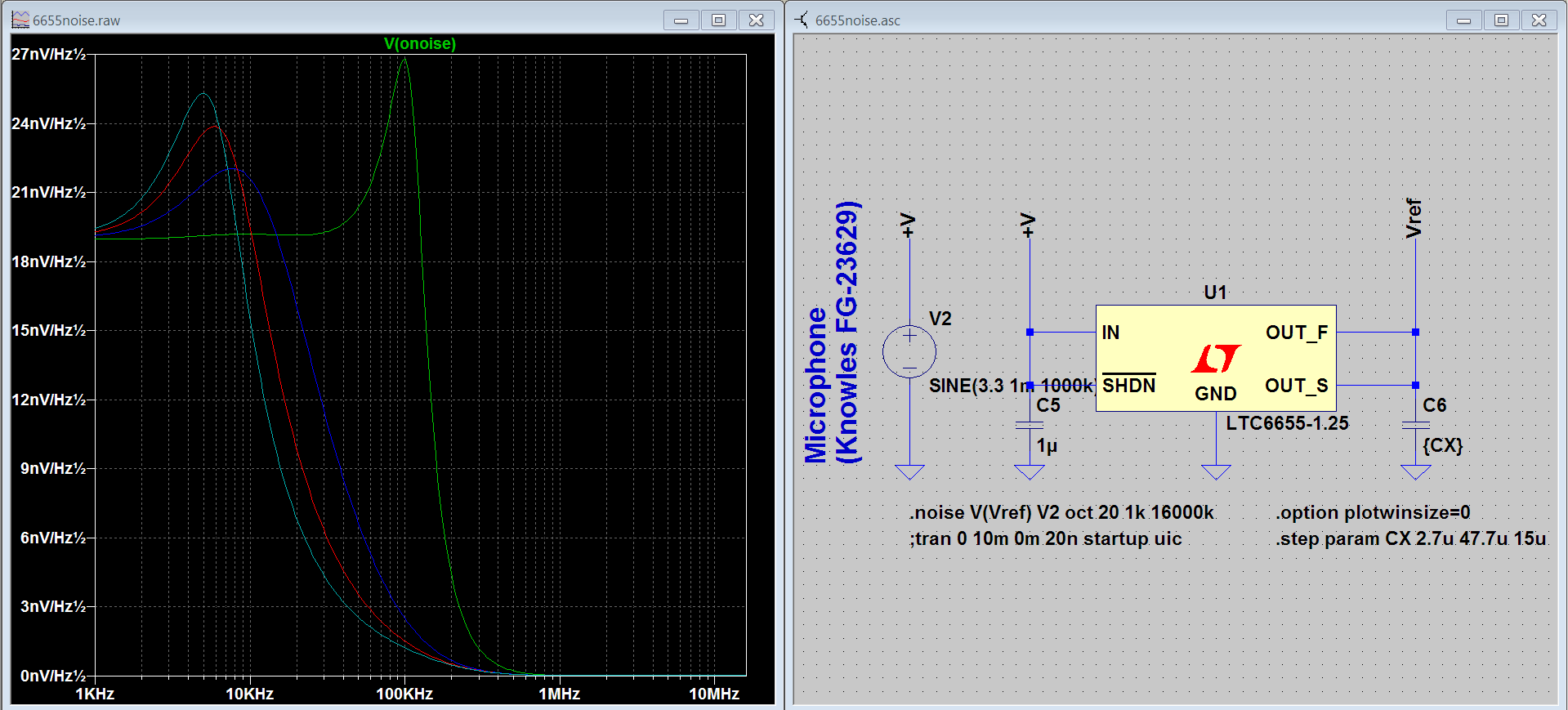
Task: Click the 6655noise.asc window title
Action: coord(858,20)
